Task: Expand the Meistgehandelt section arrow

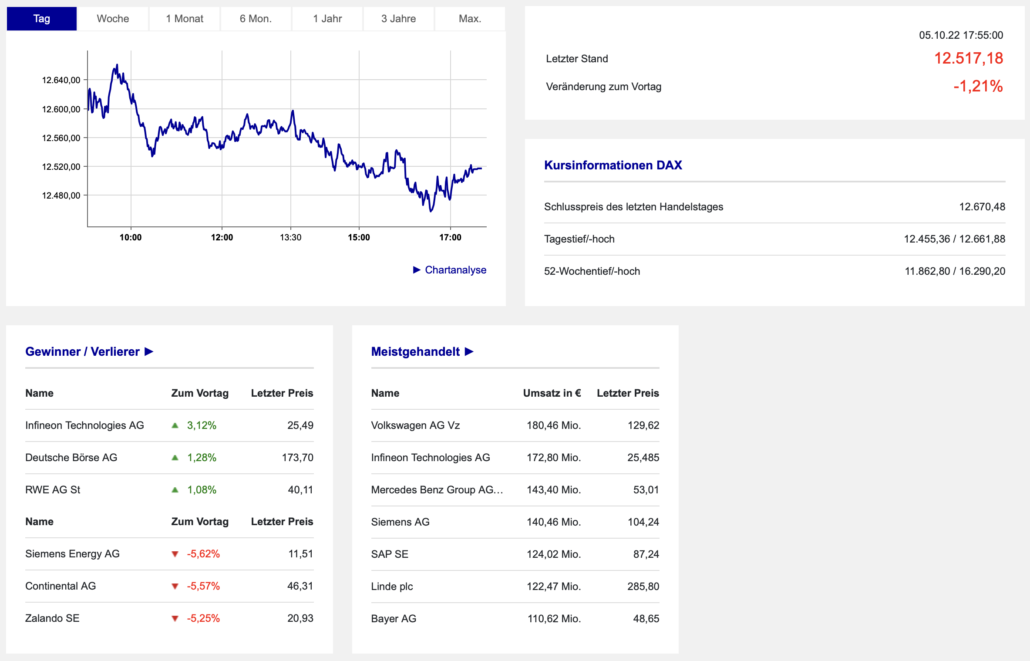Action: [469, 351]
